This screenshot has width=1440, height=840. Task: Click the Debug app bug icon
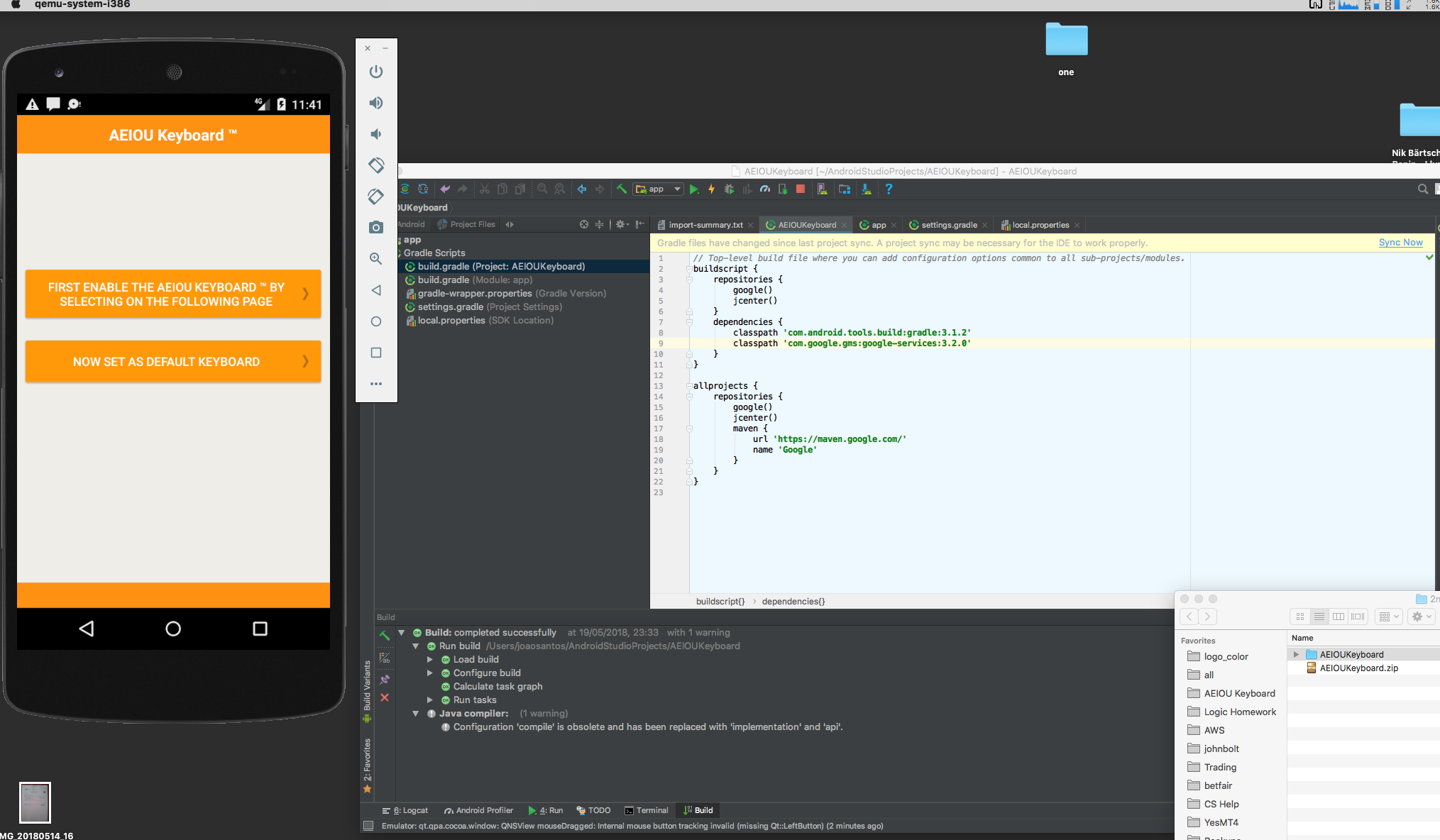[729, 189]
